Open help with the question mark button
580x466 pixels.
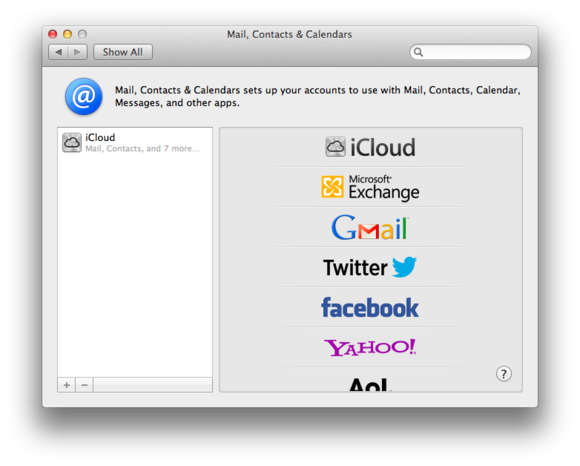(504, 374)
